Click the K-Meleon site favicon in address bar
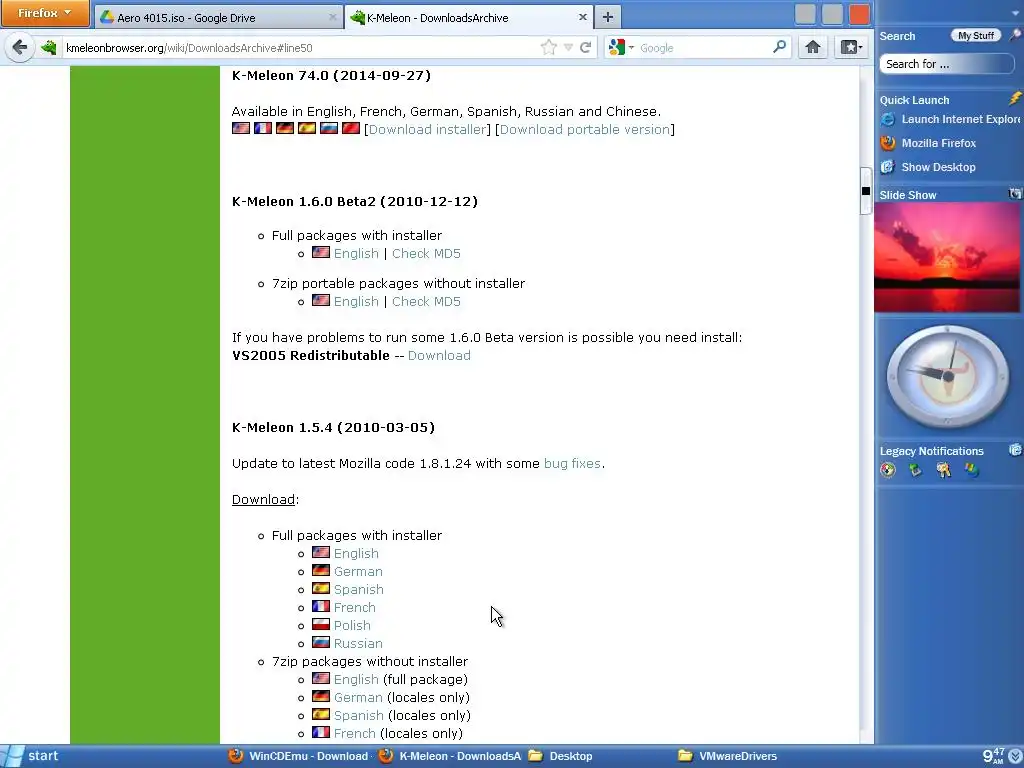 click(49, 47)
